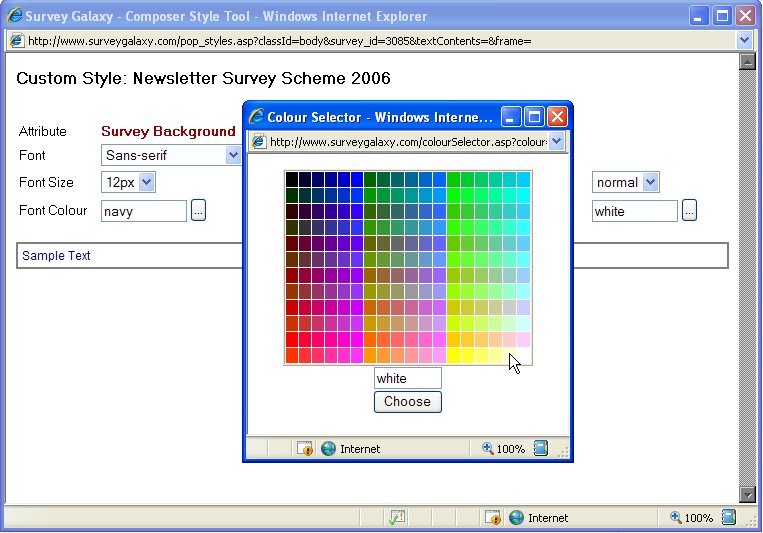Click the Sample Text preview line
The width and height of the screenshot is (763, 533).
pyautogui.click(x=56, y=256)
